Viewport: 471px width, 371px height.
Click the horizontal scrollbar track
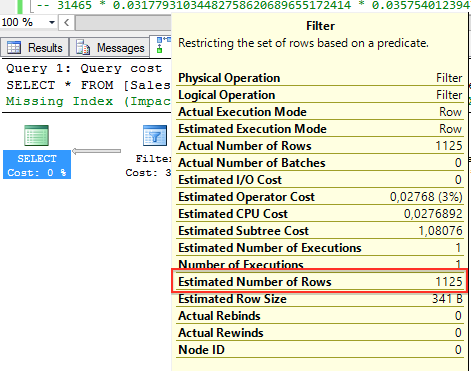coord(123,23)
